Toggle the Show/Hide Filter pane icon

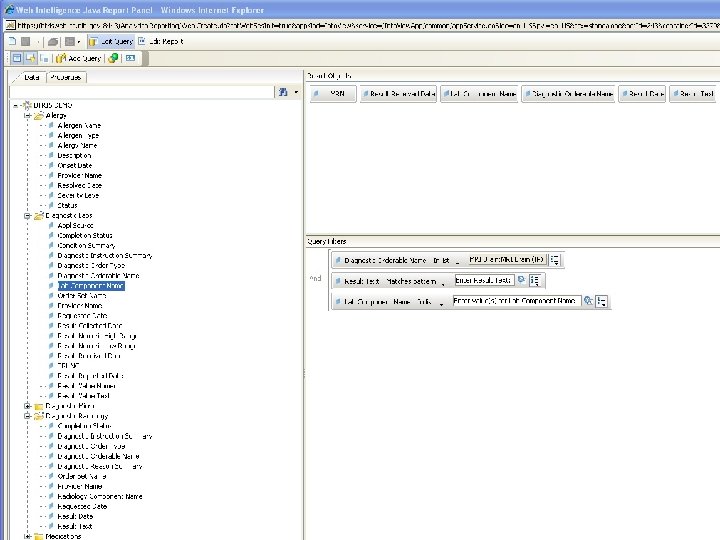(31, 58)
